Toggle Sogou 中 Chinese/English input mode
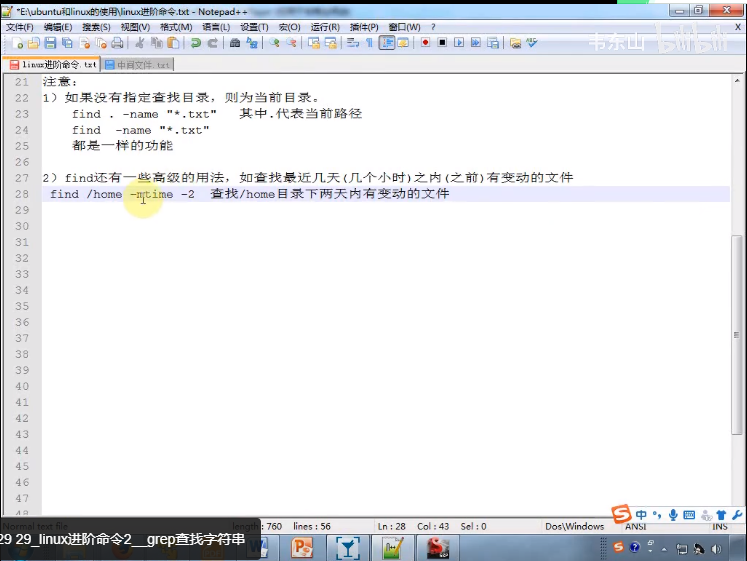The width and height of the screenshot is (747, 561). tap(641, 515)
